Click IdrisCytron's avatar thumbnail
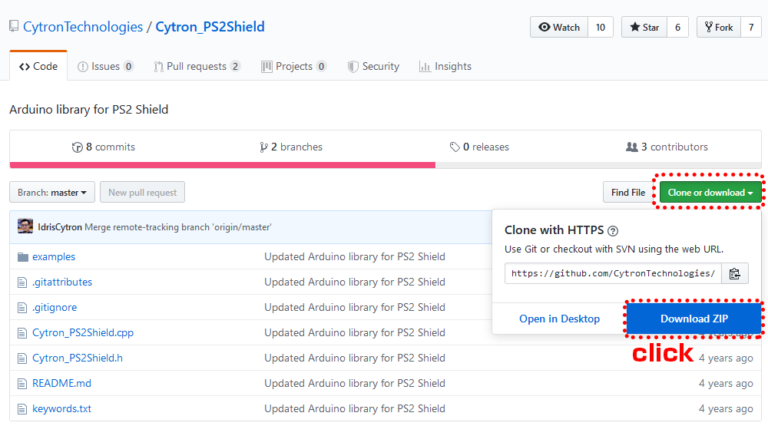Image resolution: width=768 pixels, height=426 pixels. click(x=25, y=227)
